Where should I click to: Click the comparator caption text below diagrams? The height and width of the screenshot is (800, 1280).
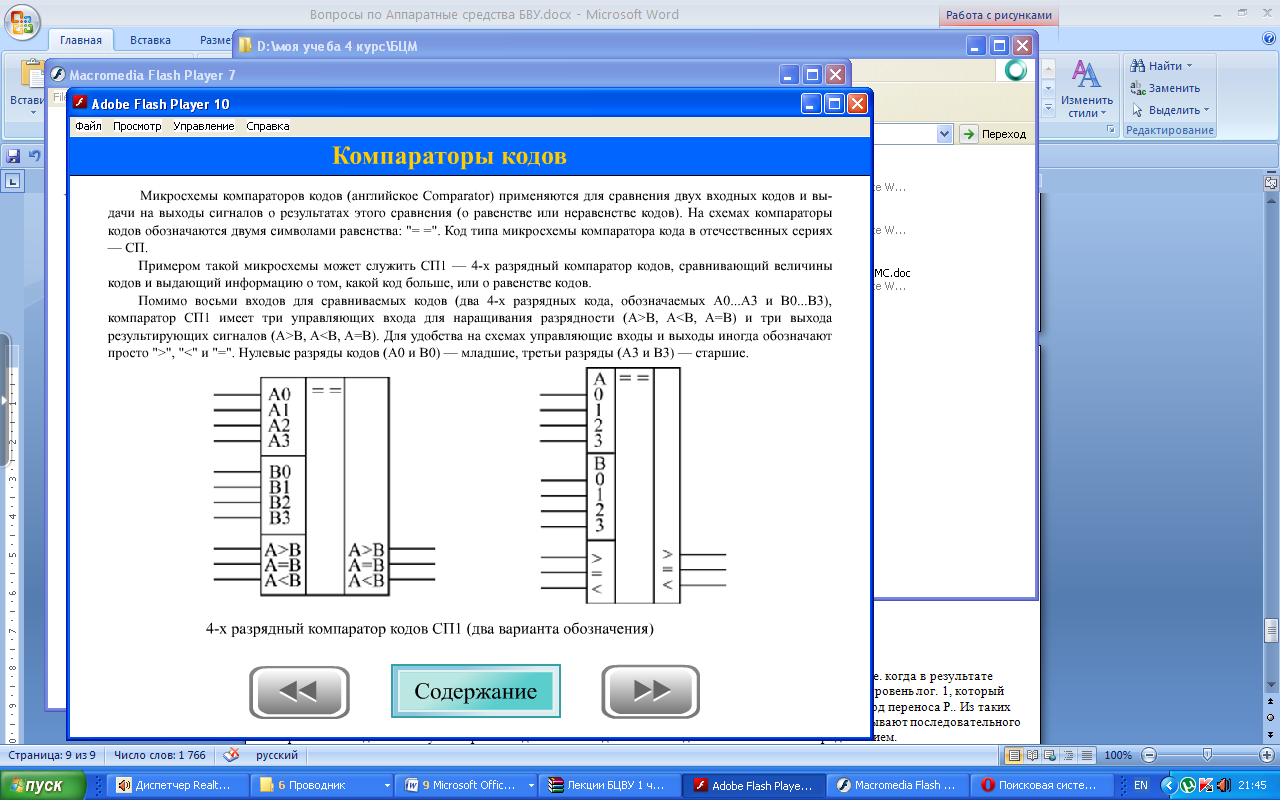point(429,629)
